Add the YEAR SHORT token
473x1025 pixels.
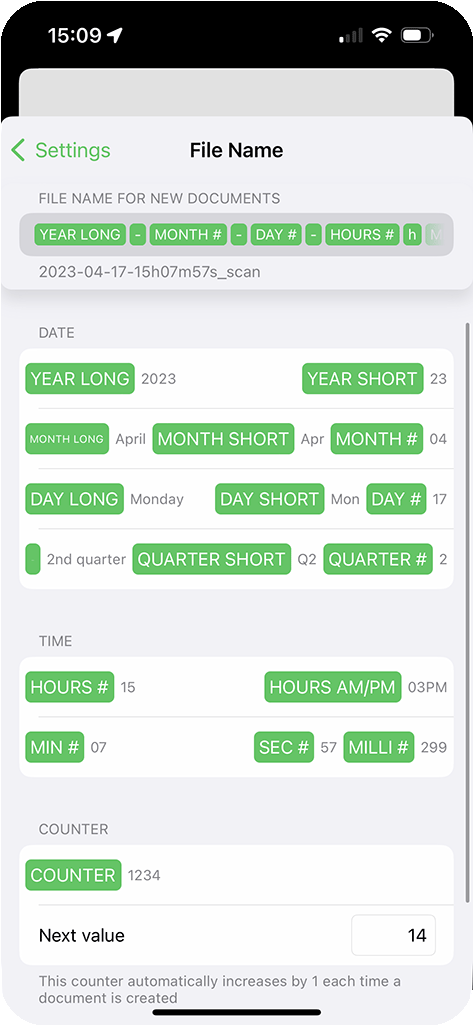[x=363, y=378]
